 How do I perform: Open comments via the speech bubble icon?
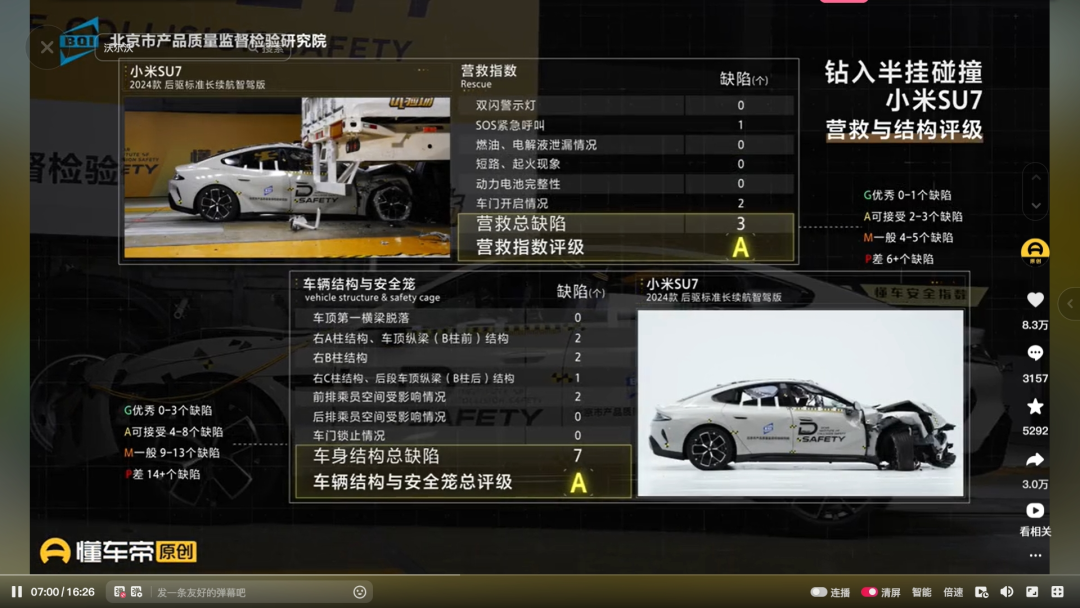coord(1035,353)
